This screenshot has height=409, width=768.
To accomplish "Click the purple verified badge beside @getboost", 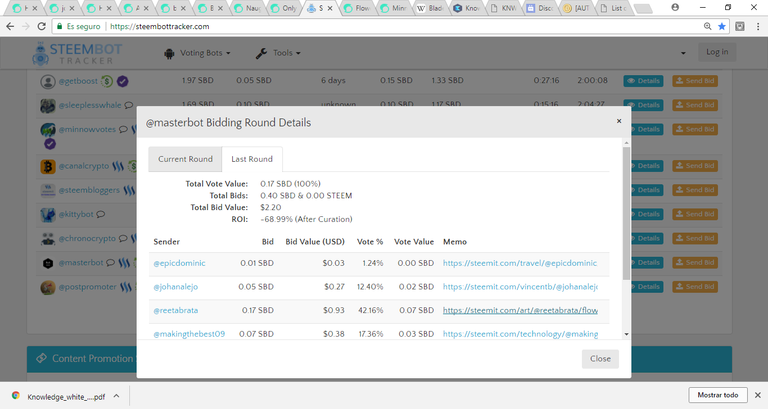I will (x=122, y=81).
